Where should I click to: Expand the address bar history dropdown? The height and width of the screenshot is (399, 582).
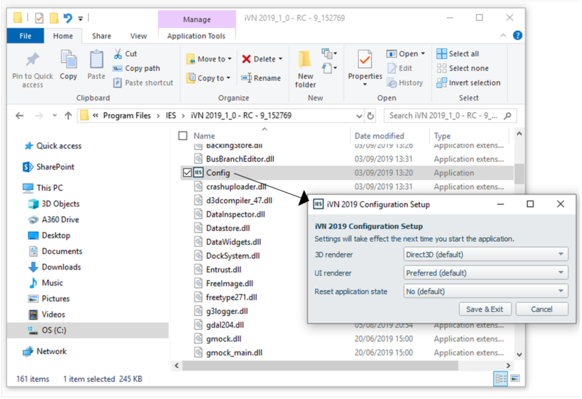pyautogui.click(x=359, y=116)
